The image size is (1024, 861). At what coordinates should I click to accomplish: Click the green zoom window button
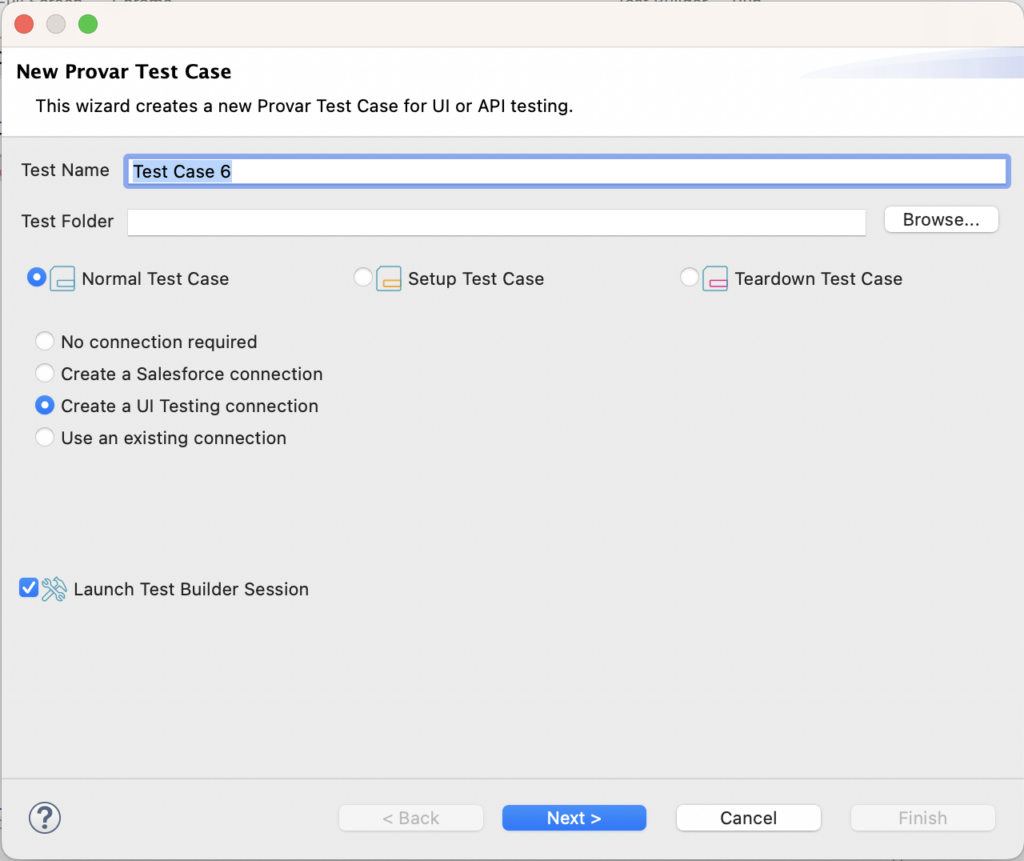click(x=88, y=24)
